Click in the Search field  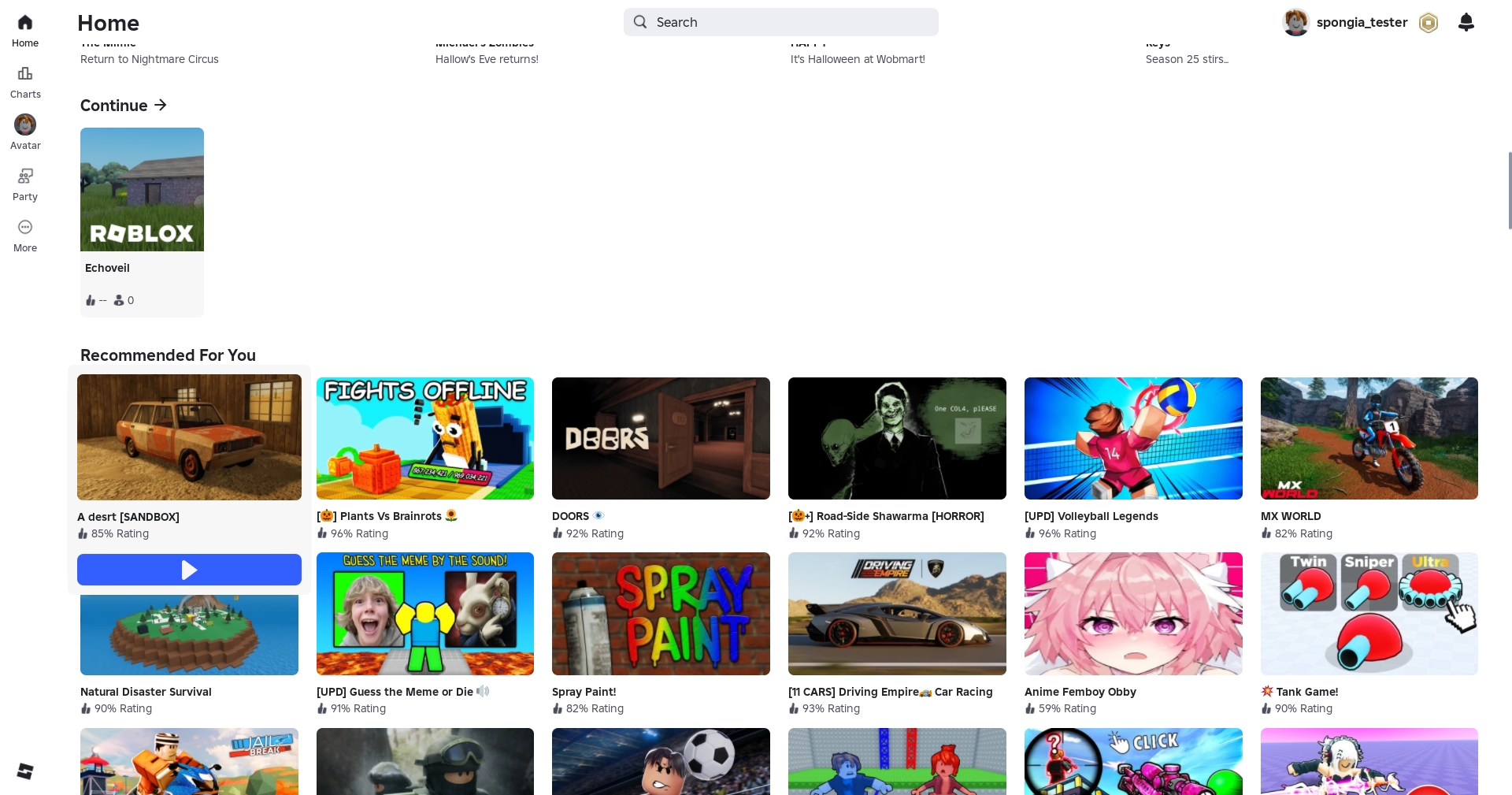[787, 22]
